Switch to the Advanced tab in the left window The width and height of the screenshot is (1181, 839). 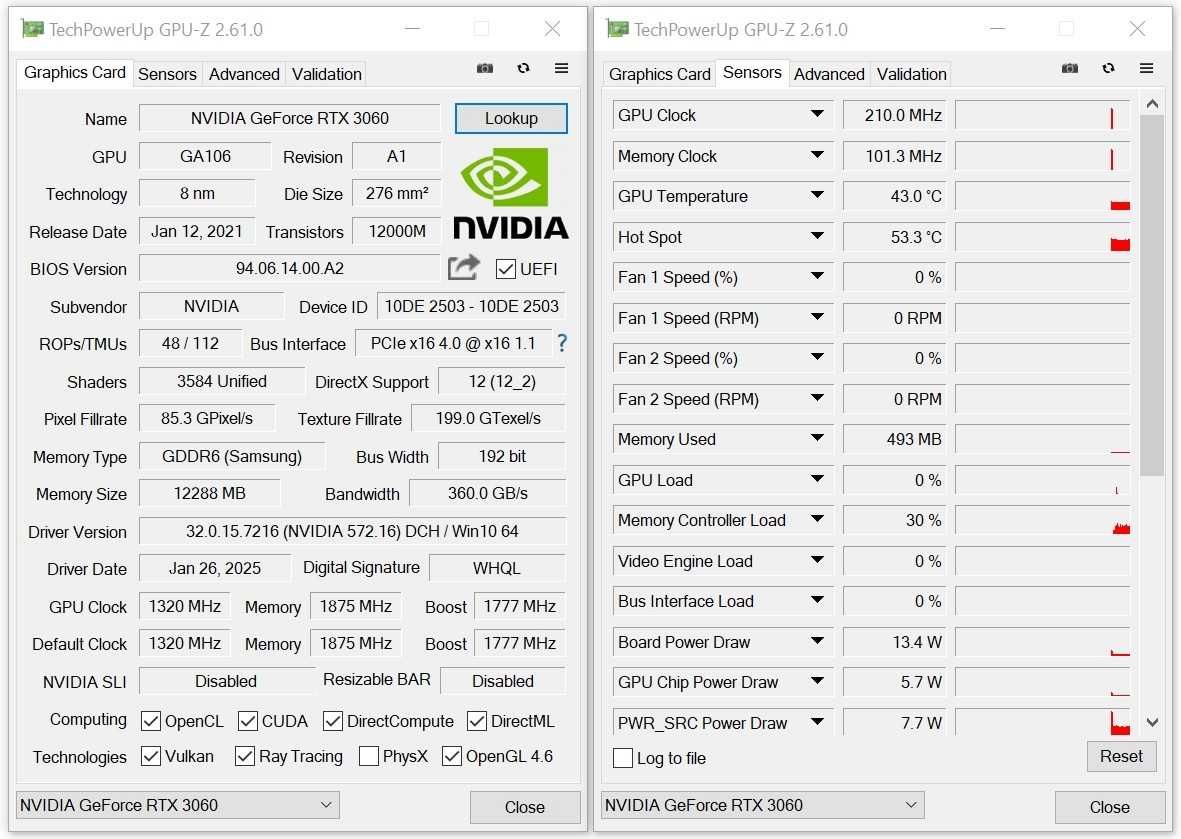(244, 74)
